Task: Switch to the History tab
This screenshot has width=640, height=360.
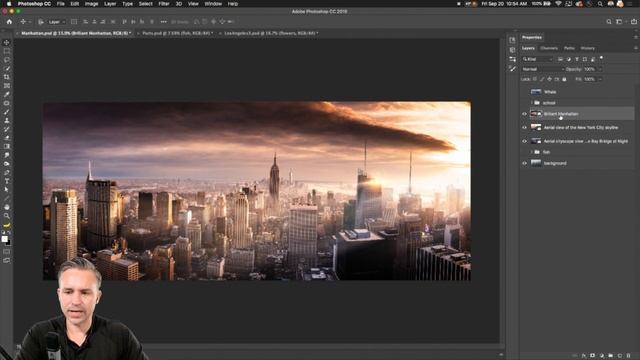Action: [x=587, y=48]
